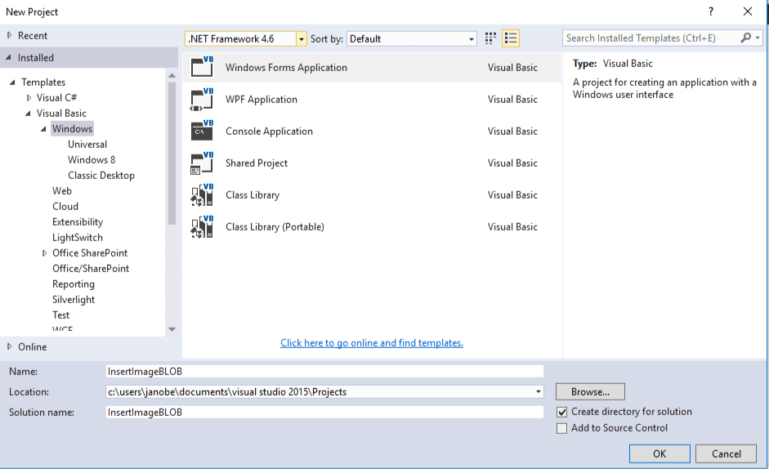769x469 pixels.
Task: Click the tree scrollbar down arrow
Action: pyautogui.click(x=172, y=329)
